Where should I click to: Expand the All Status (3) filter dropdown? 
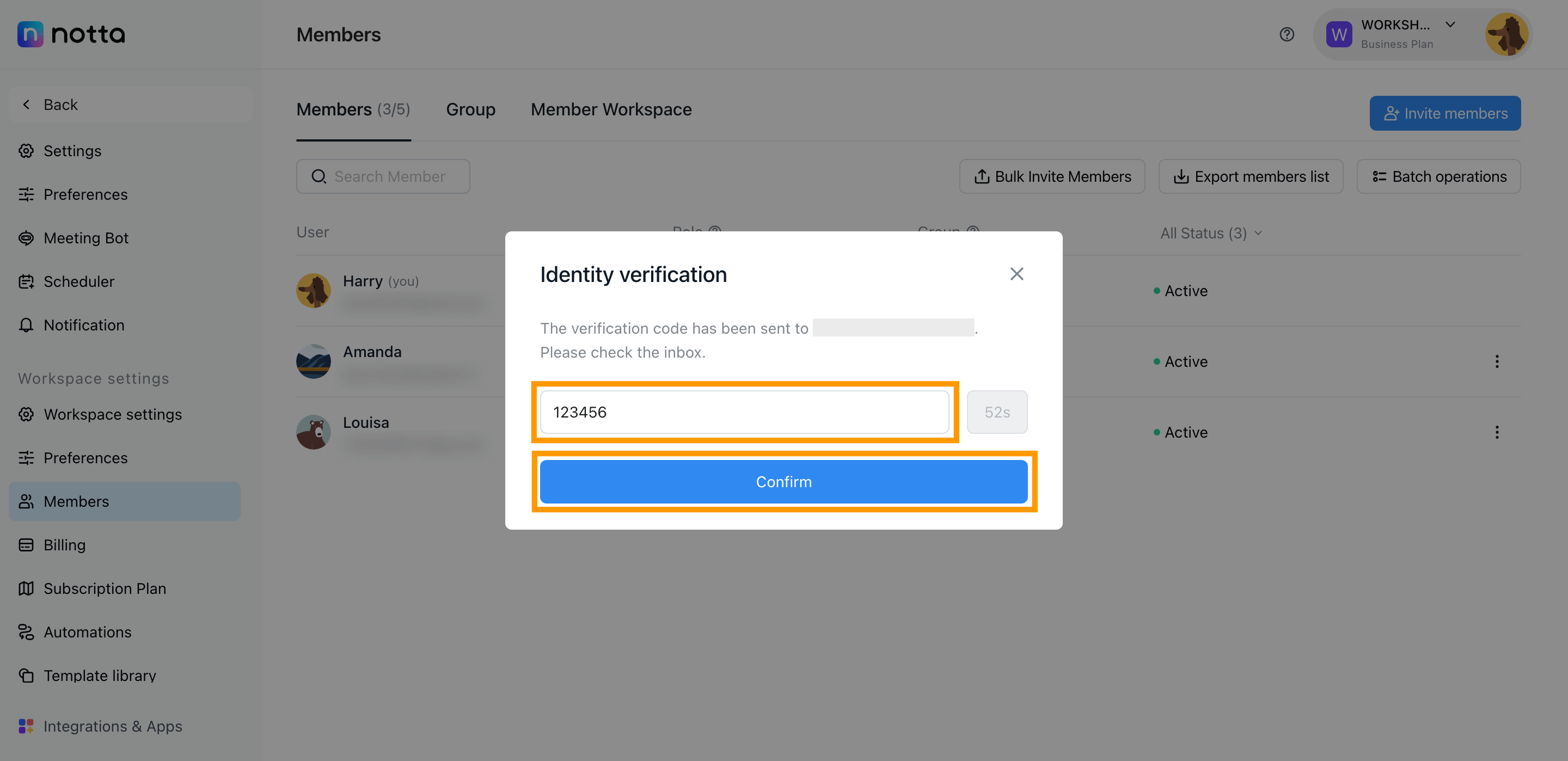[1211, 233]
